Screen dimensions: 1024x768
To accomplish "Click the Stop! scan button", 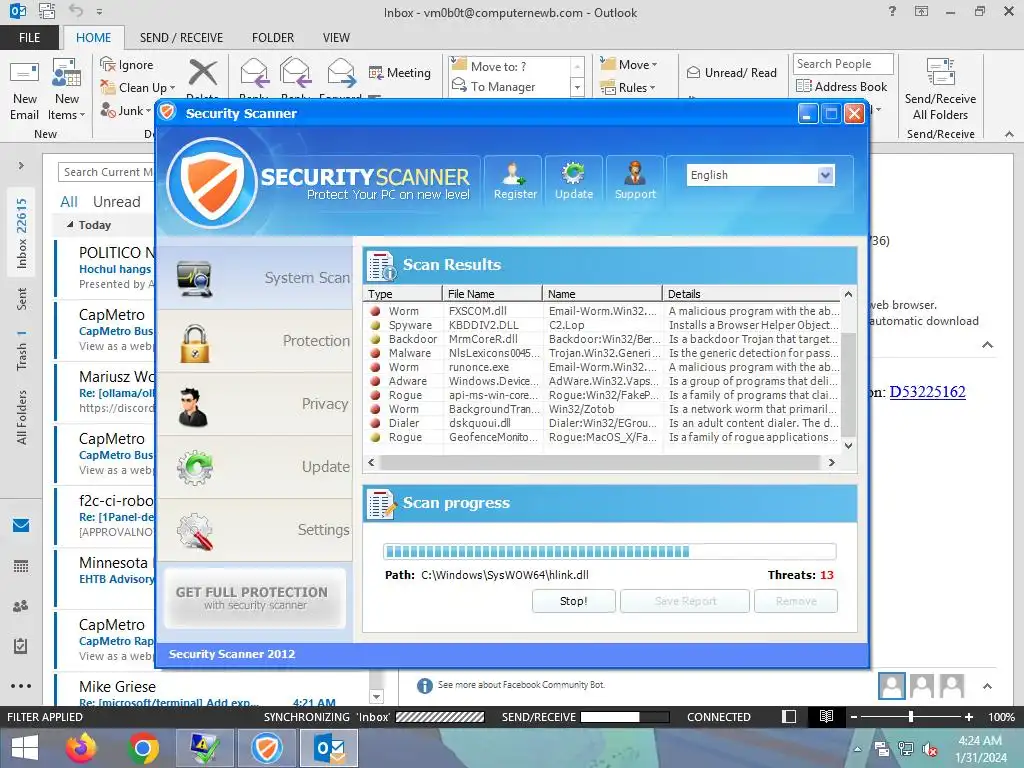I will 573,601.
